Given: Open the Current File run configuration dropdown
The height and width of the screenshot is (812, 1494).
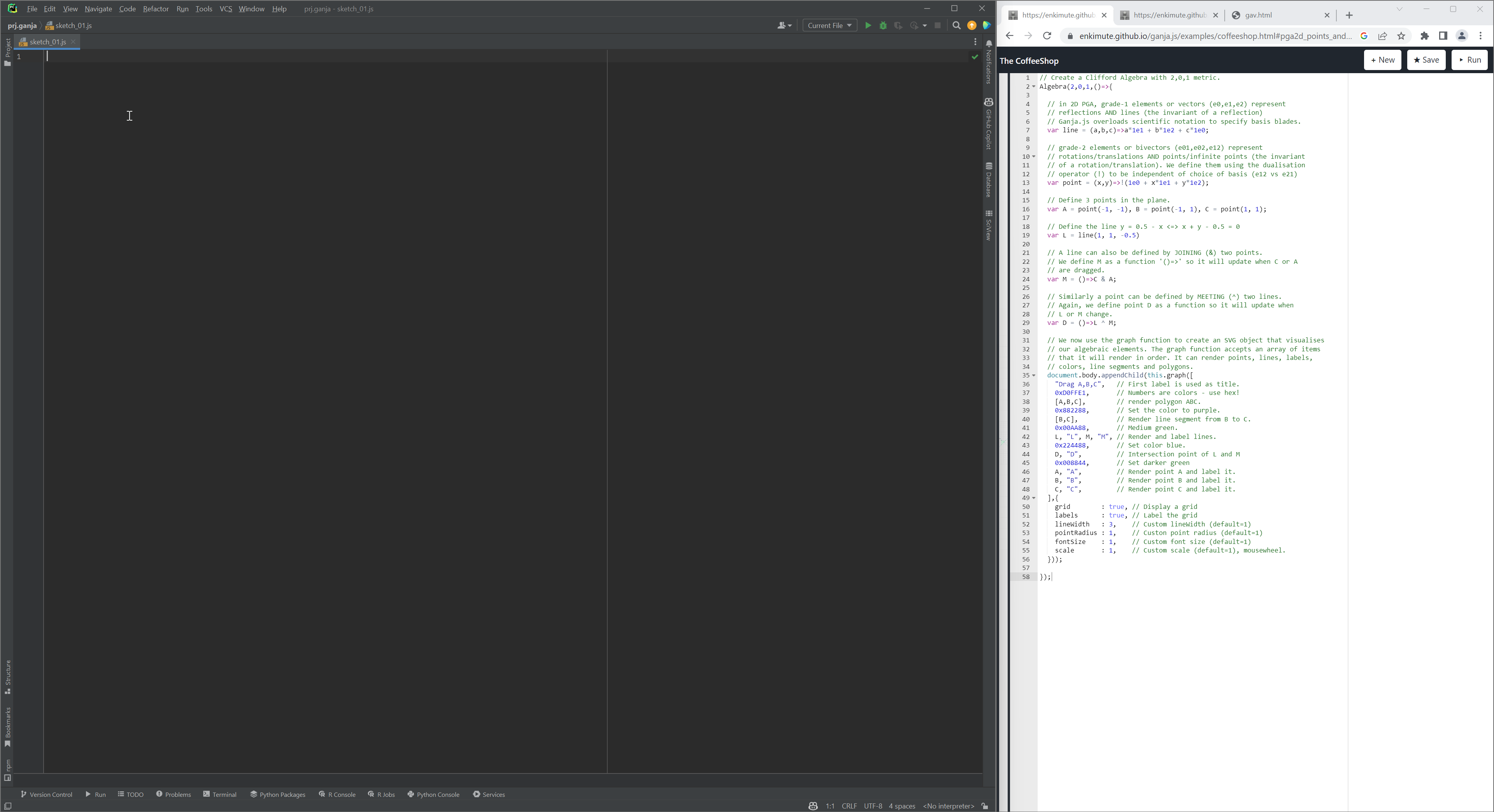Looking at the screenshot, I should click(829, 26).
